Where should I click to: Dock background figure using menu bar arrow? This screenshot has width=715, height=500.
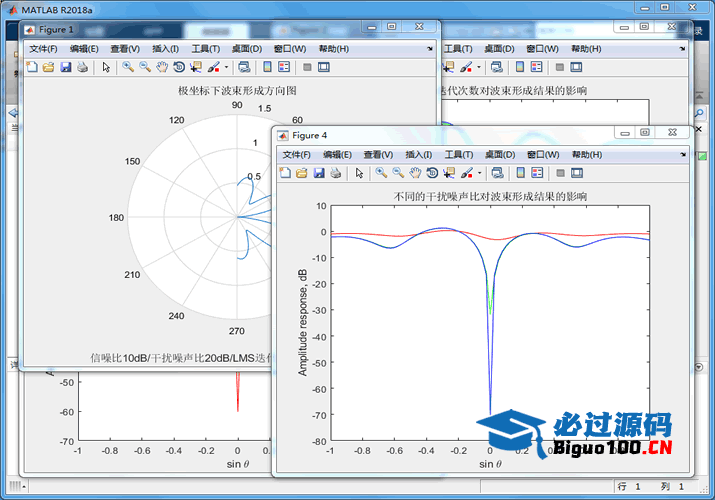click(x=682, y=49)
